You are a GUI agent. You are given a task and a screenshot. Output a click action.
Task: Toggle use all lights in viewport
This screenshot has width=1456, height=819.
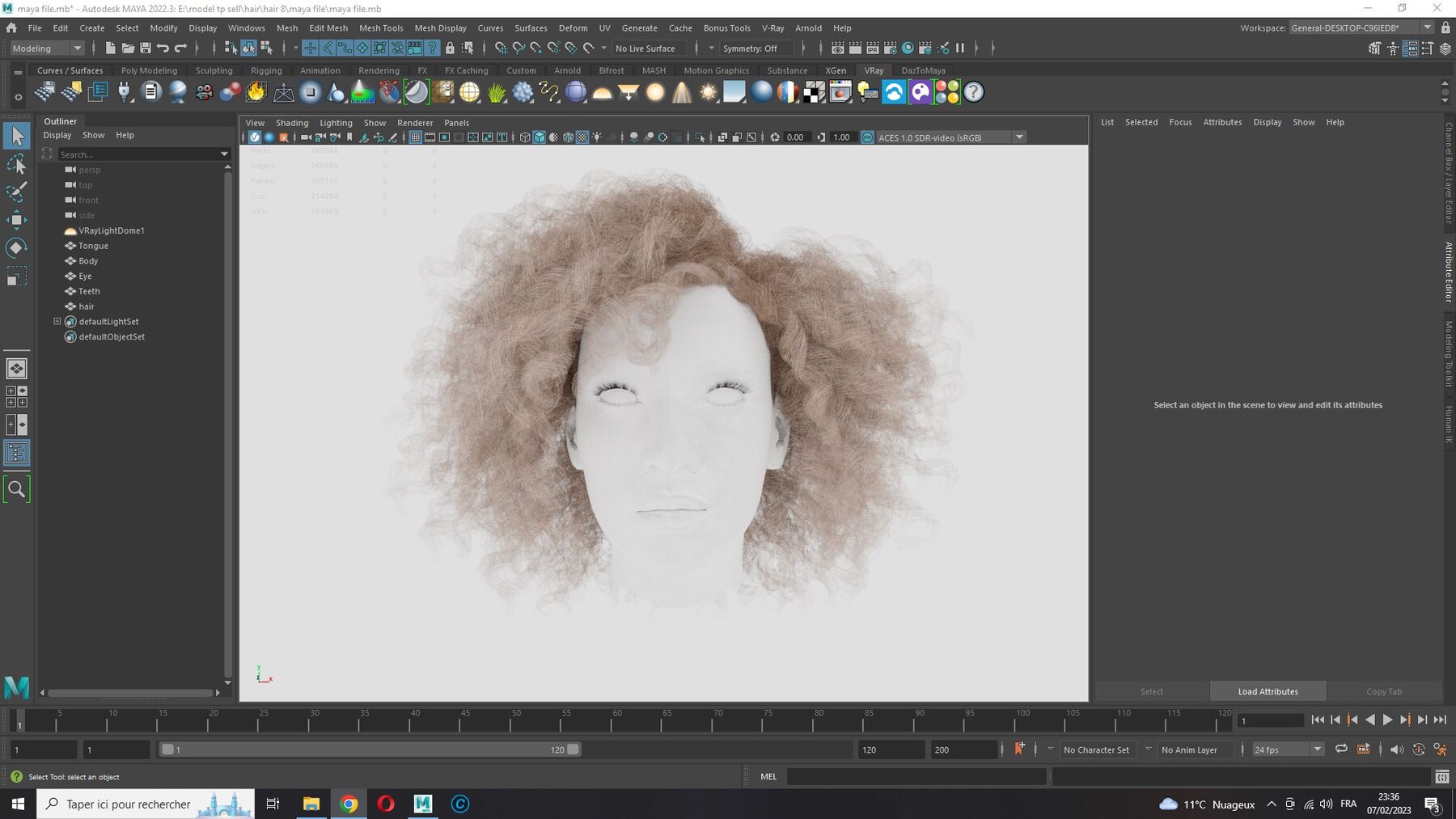pos(597,137)
